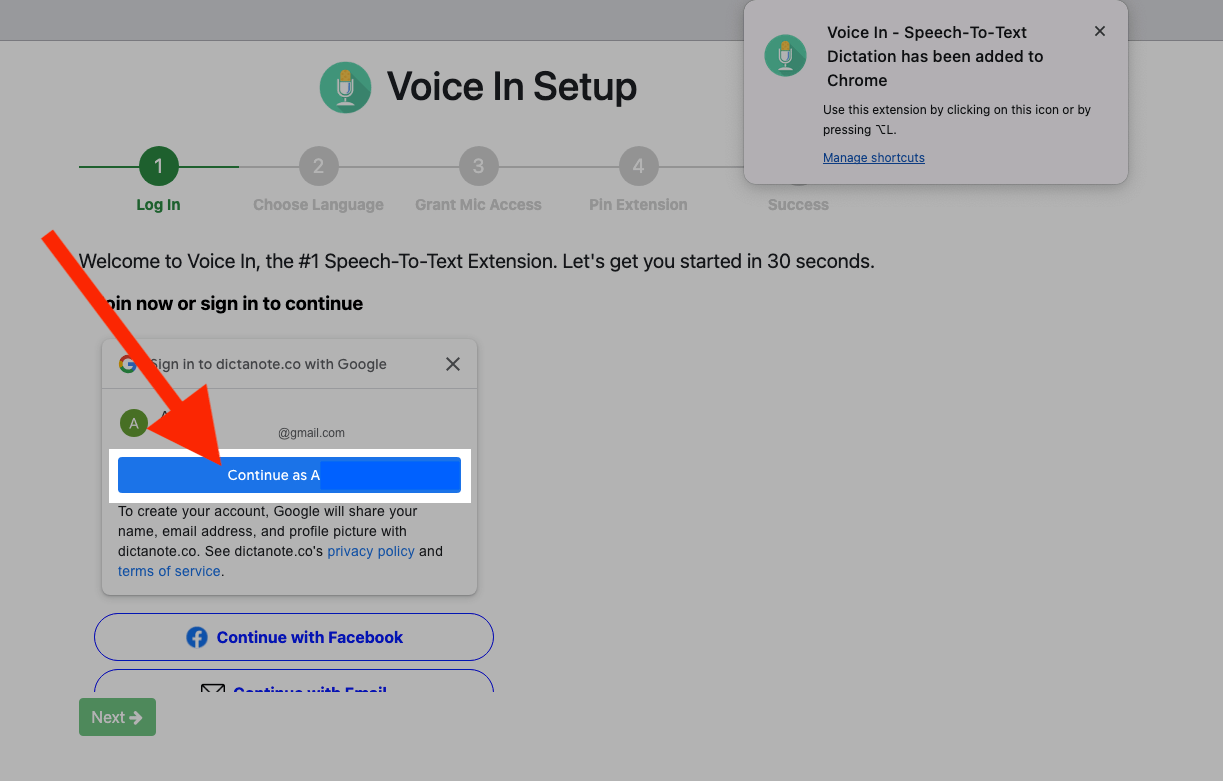
Task: Click the step 1 circle indicator
Action: pos(158,166)
